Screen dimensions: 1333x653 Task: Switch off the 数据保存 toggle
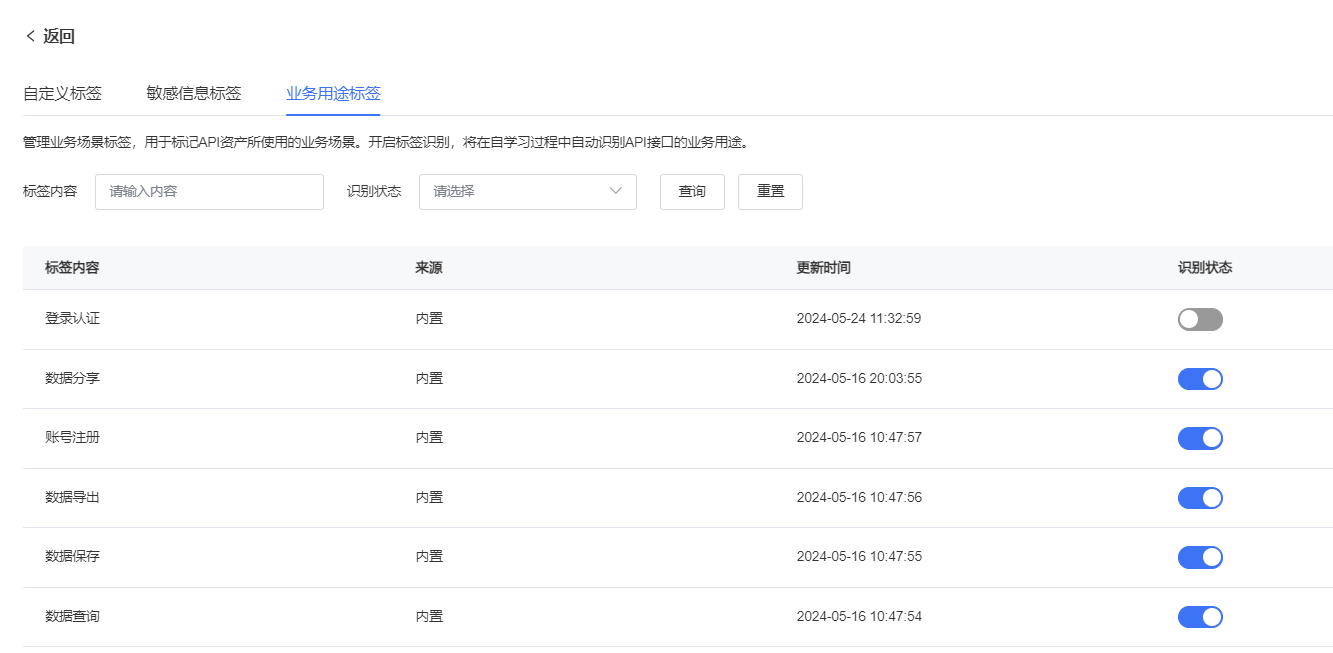click(1200, 557)
